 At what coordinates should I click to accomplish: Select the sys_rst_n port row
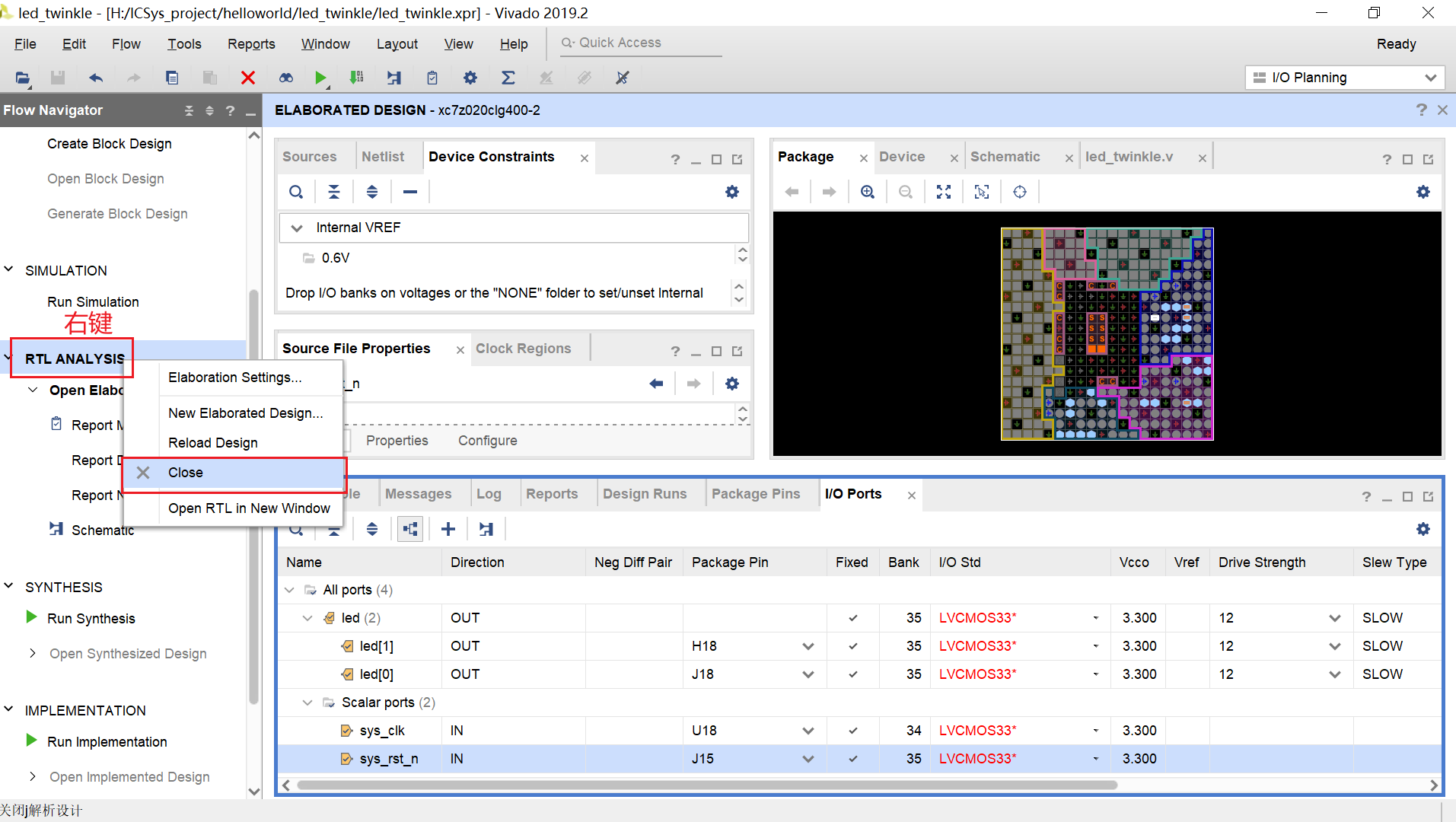(859, 759)
